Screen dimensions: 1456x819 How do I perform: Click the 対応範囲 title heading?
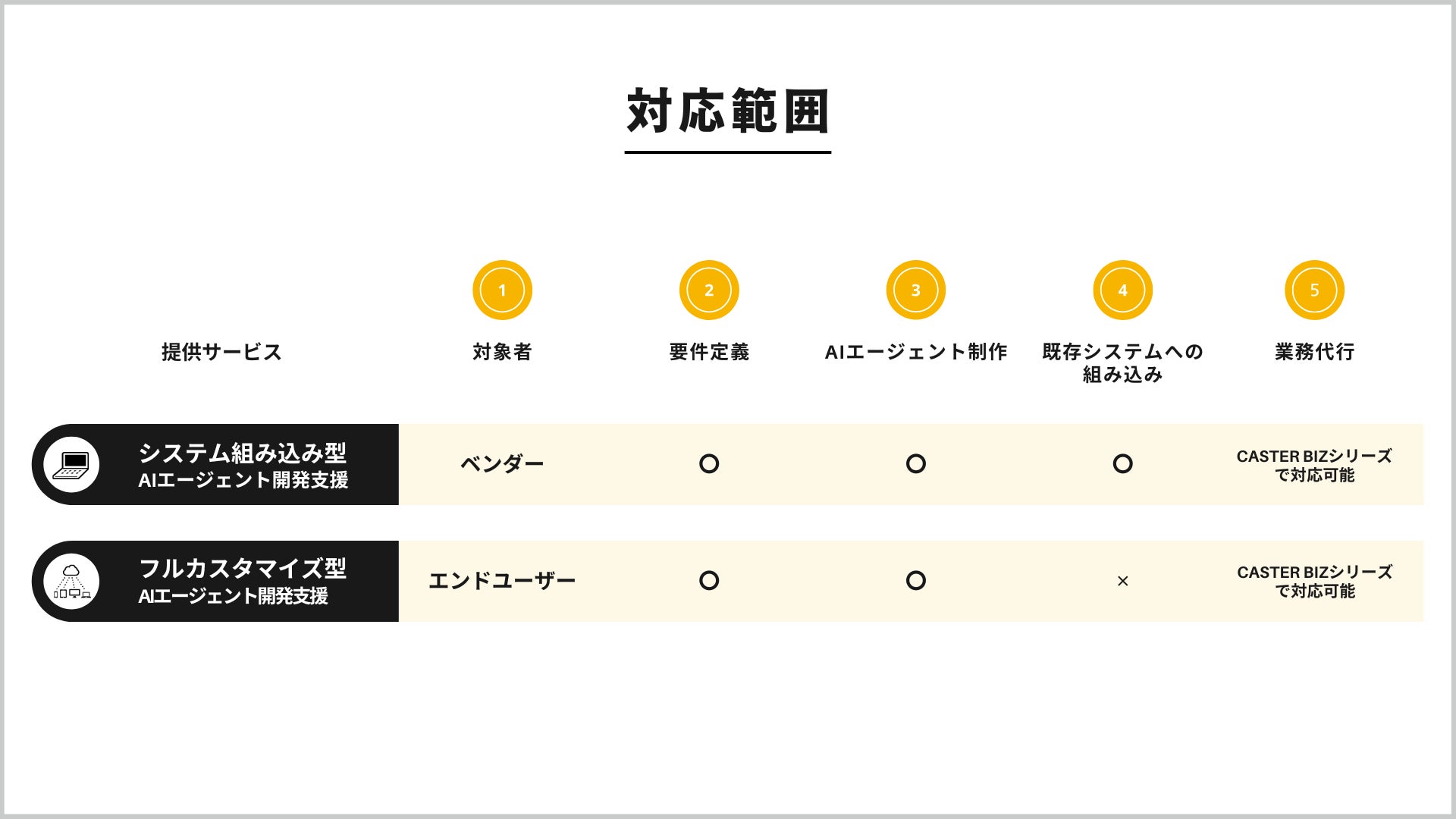pyautogui.click(x=728, y=112)
